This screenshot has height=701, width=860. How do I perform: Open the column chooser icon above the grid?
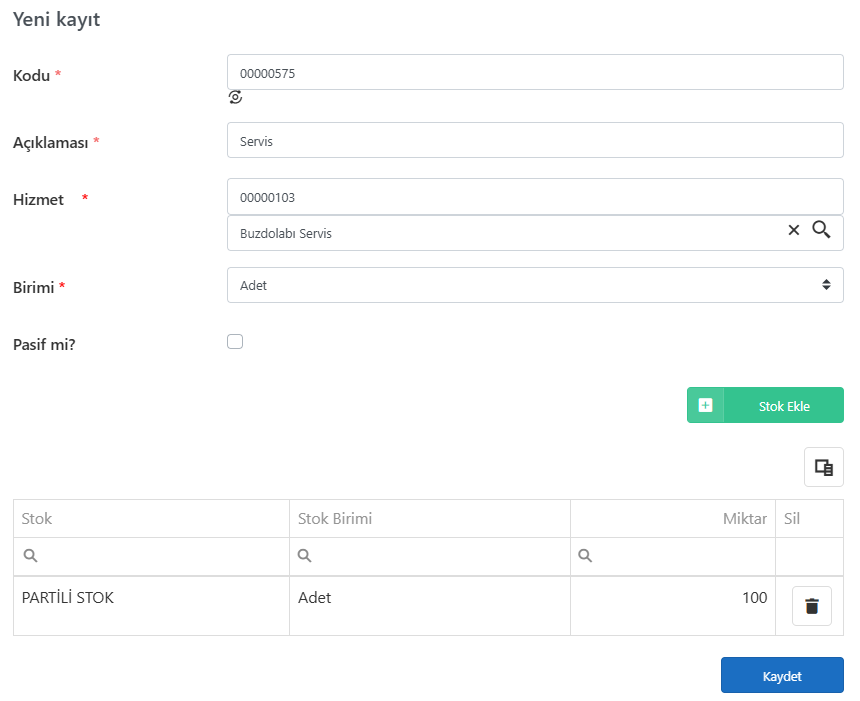coord(823,467)
